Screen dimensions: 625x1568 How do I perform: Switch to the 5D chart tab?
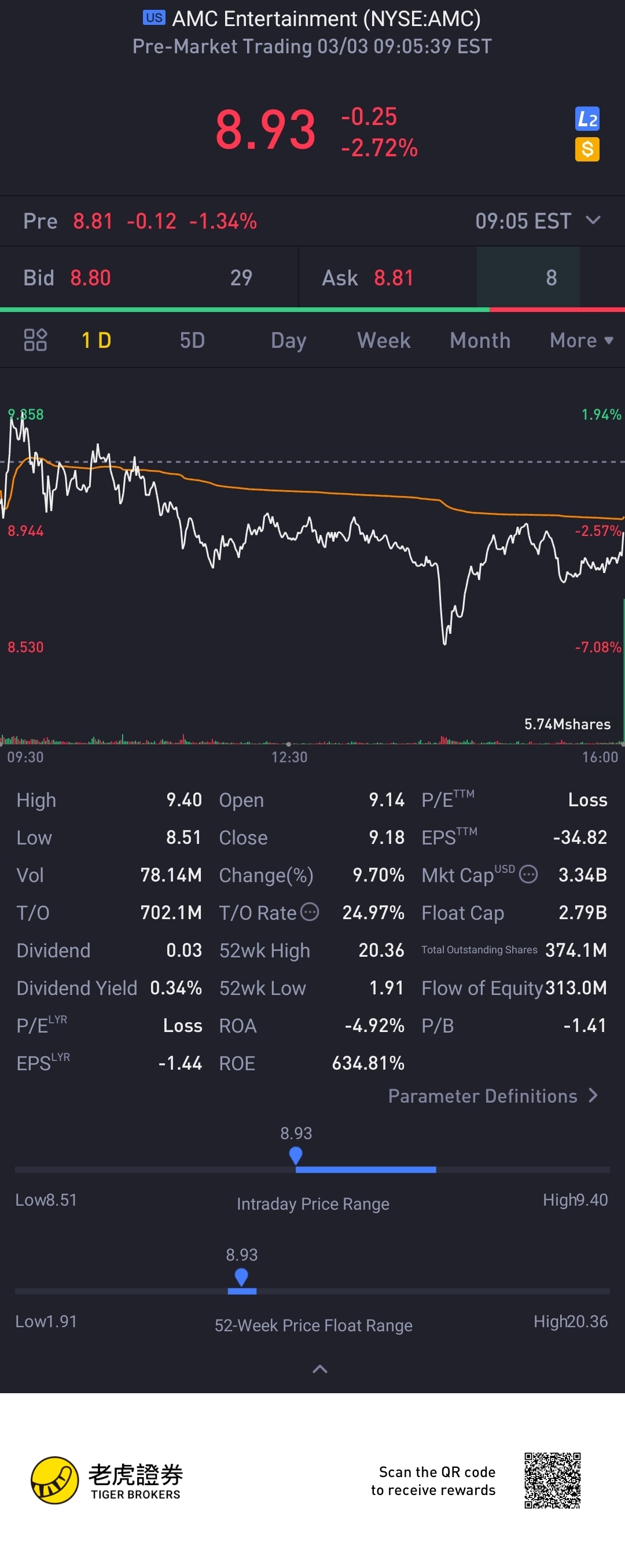(192, 340)
